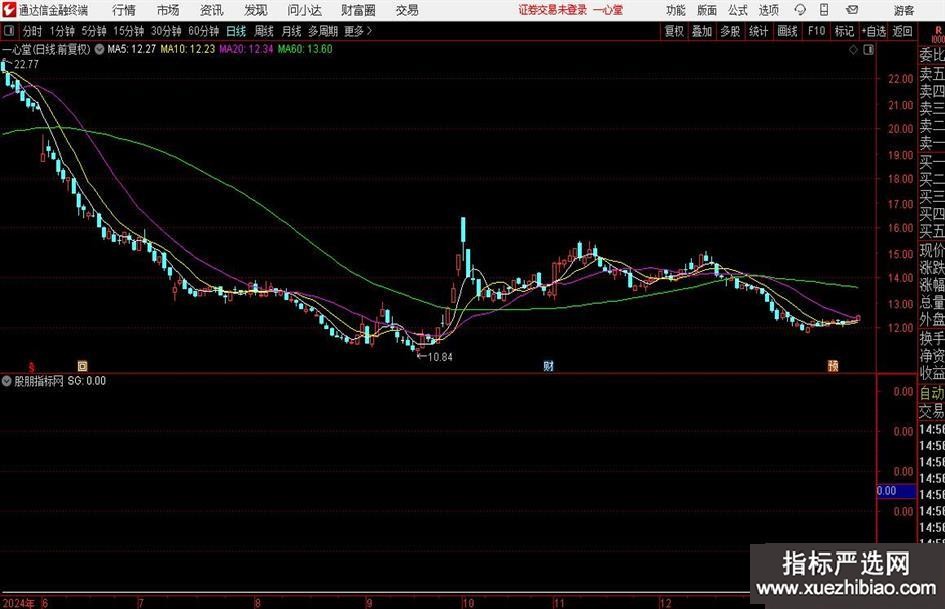Screen dimensions: 945x609
Task: Open the 财富圈 menu
Action: click(359, 10)
